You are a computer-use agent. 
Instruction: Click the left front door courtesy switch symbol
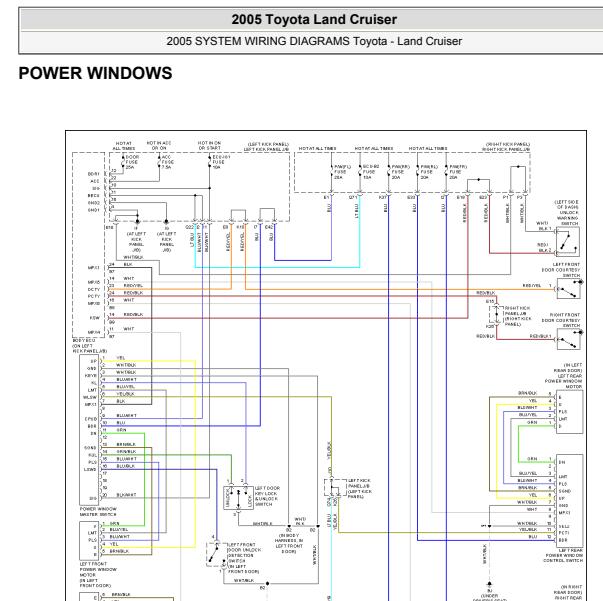pos(568,289)
